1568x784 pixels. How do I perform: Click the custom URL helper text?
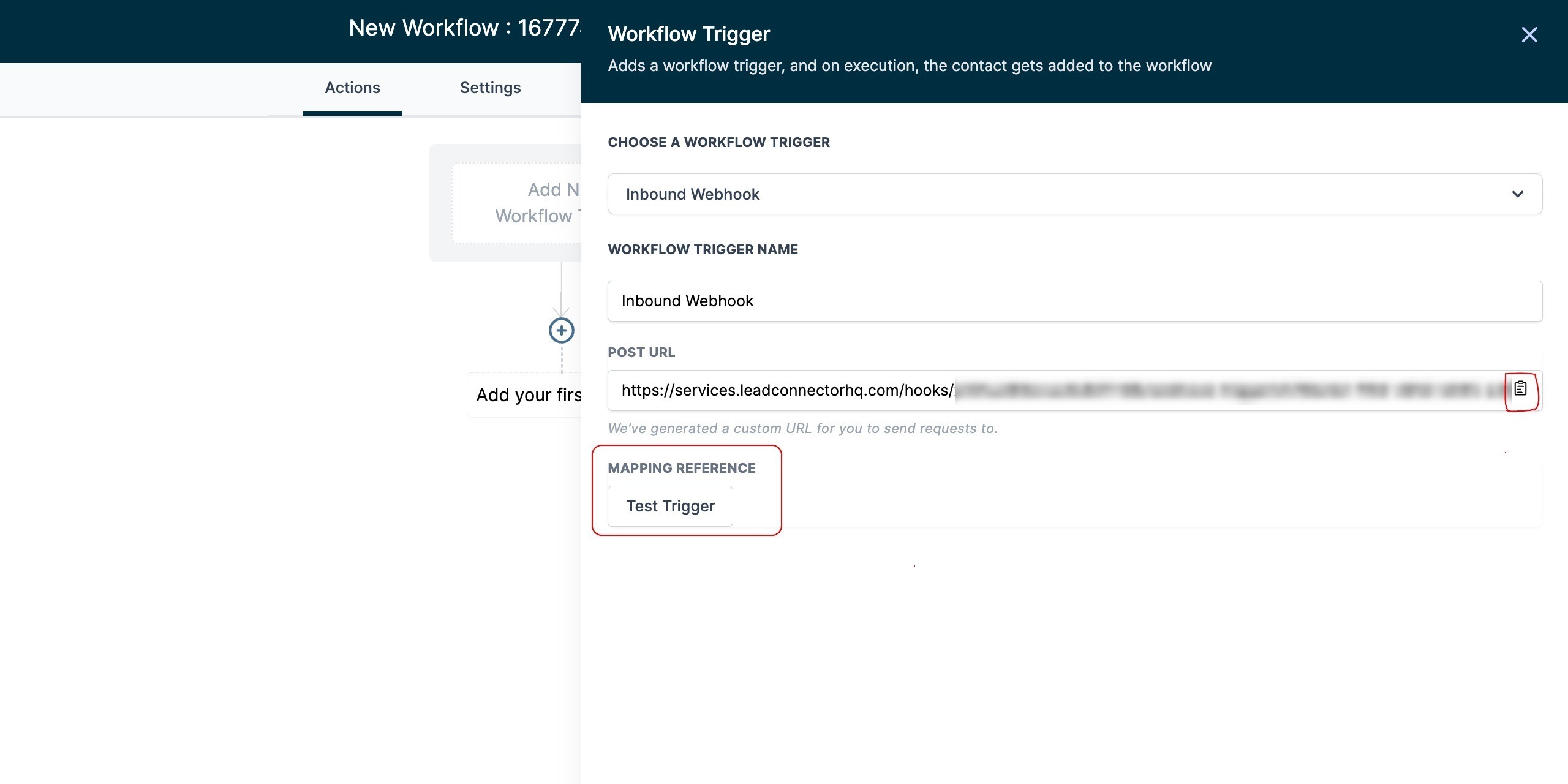pyautogui.click(x=802, y=428)
